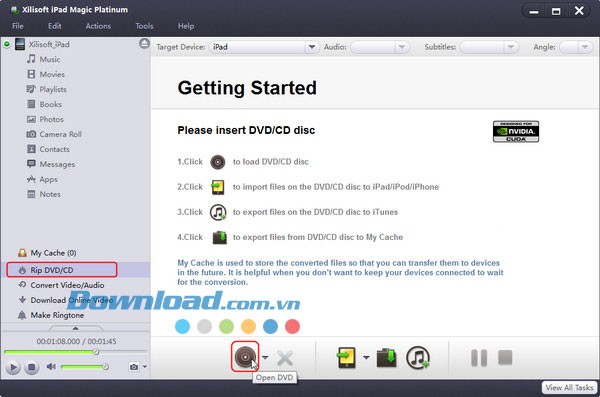
Task: Click the eject icon next to Xilisoft_iPad
Action: tap(144, 44)
